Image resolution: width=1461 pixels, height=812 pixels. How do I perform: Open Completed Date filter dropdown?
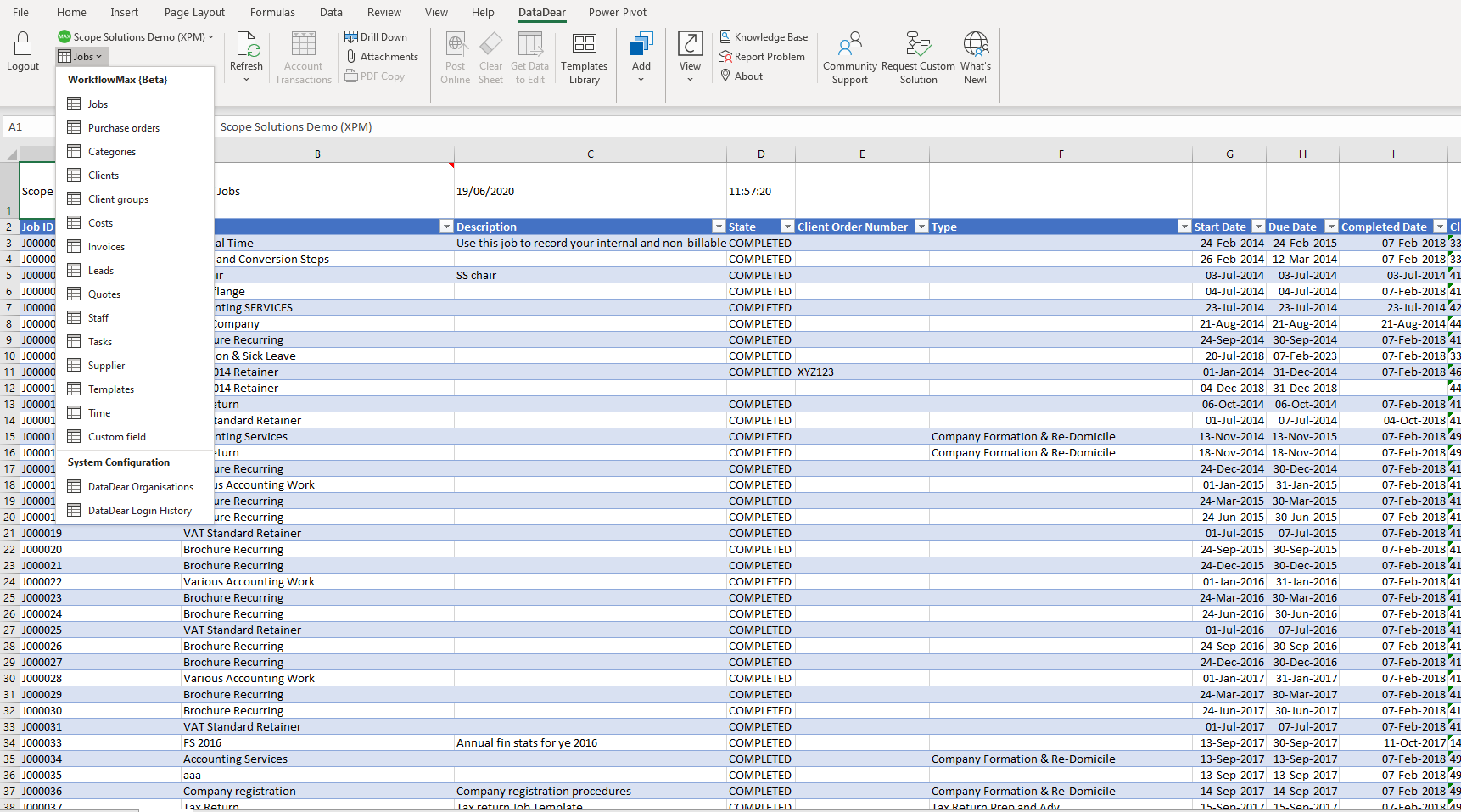pos(1440,227)
